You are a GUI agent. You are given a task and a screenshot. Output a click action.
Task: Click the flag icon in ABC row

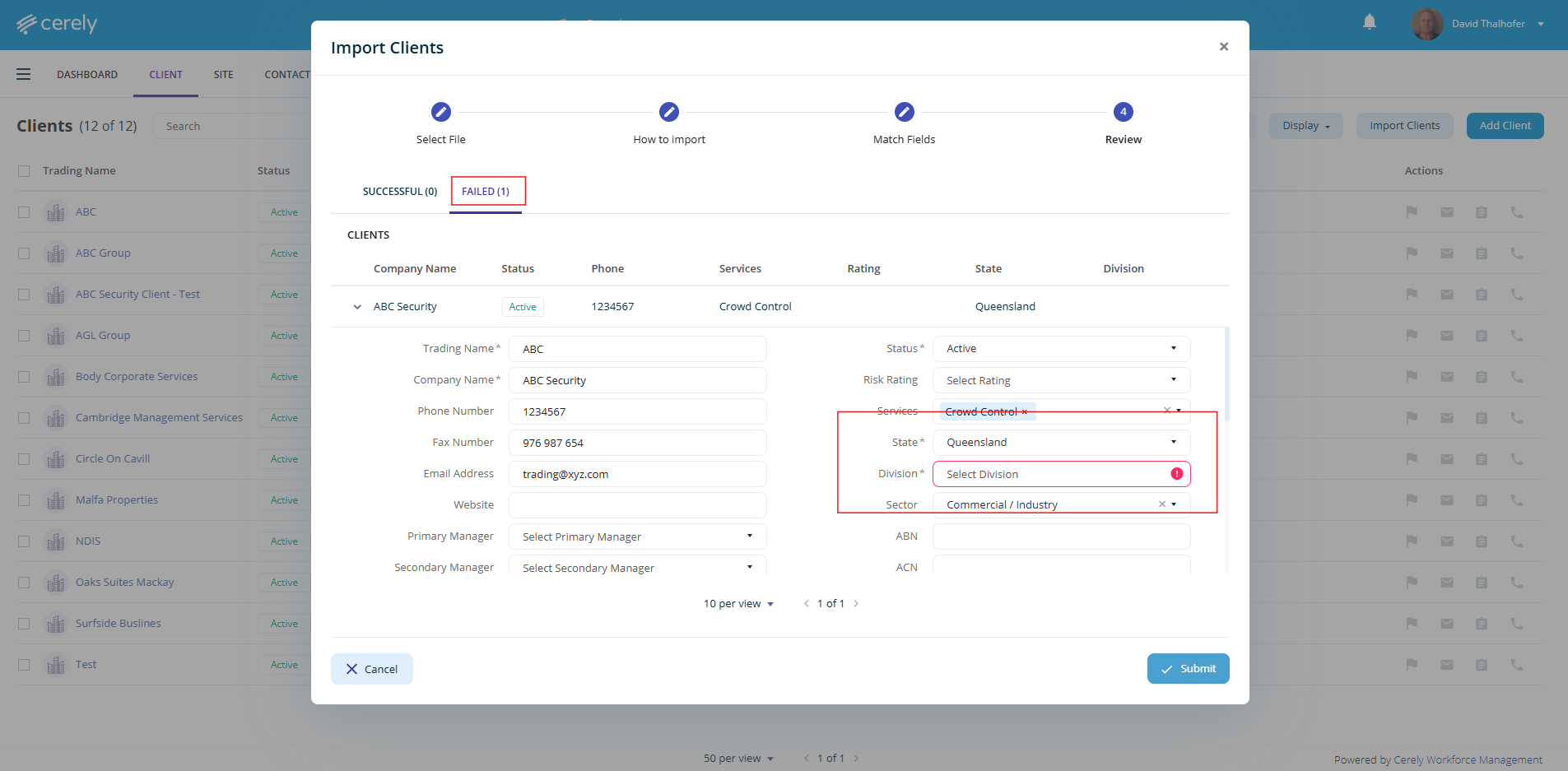(x=1412, y=212)
